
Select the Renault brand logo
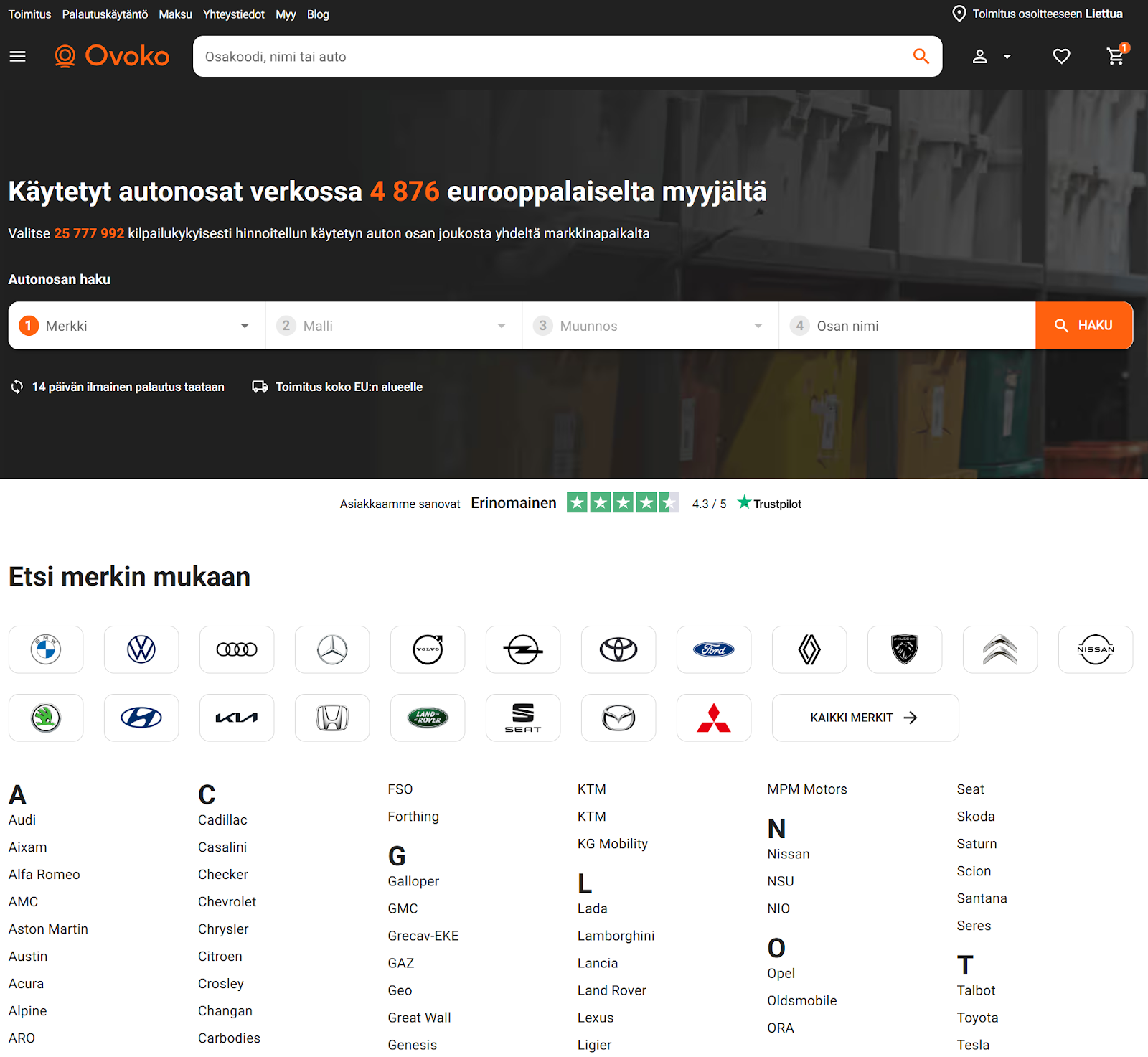[x=809, y=649]
